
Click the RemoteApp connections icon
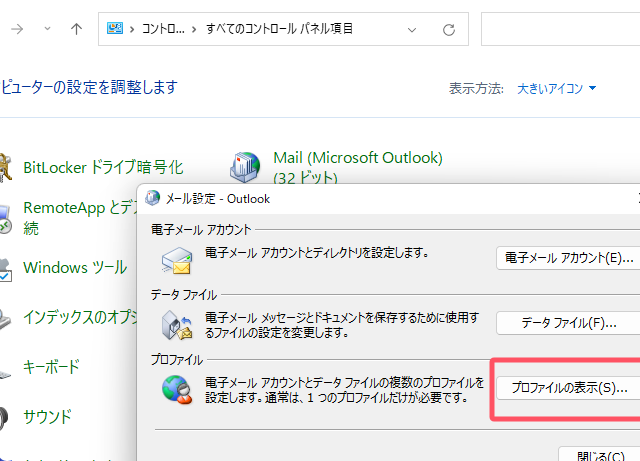(x=5, y=218)
